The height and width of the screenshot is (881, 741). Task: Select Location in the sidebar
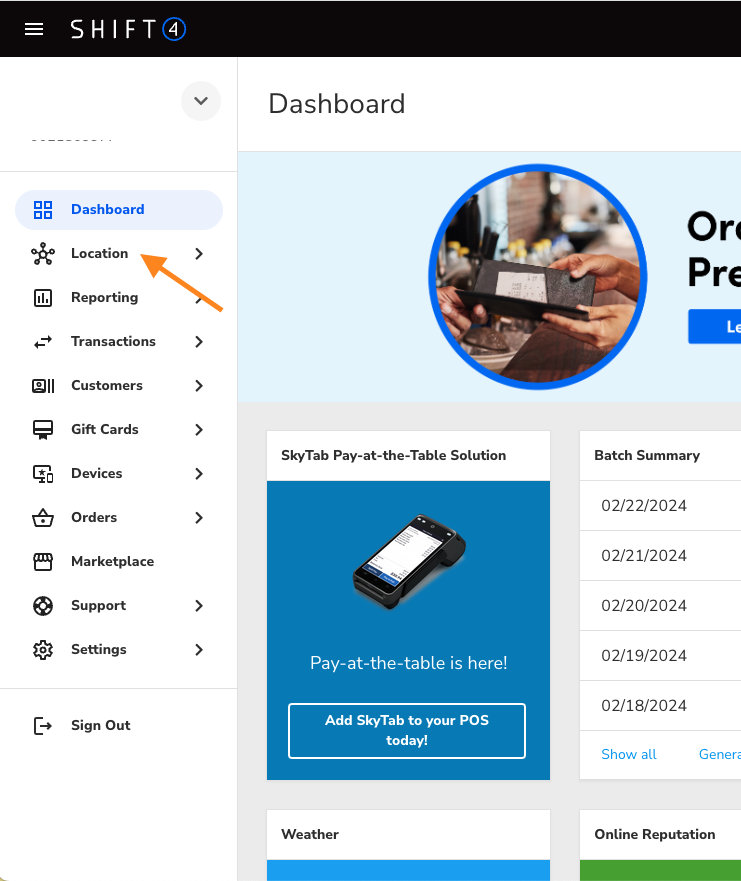[x=99, y=253]
